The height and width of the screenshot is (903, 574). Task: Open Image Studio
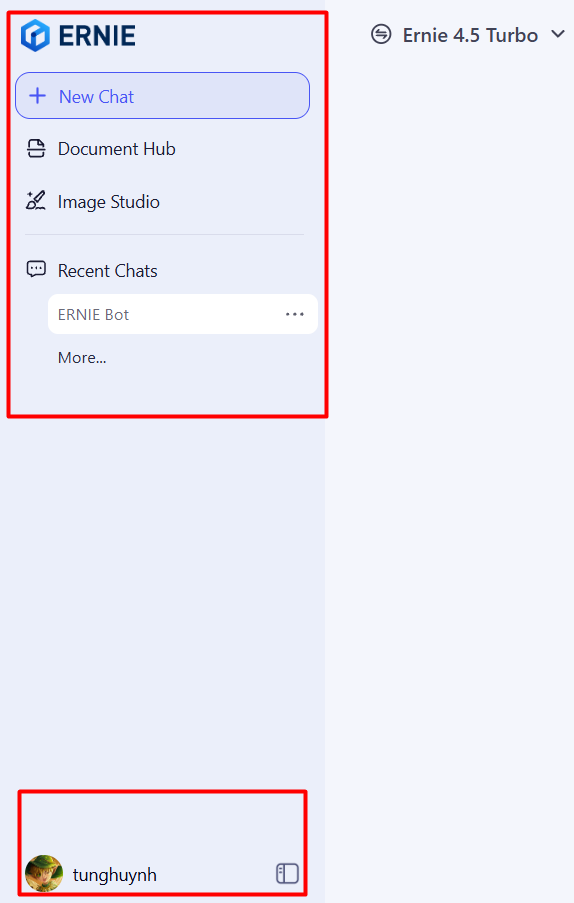tap(108, 202)
